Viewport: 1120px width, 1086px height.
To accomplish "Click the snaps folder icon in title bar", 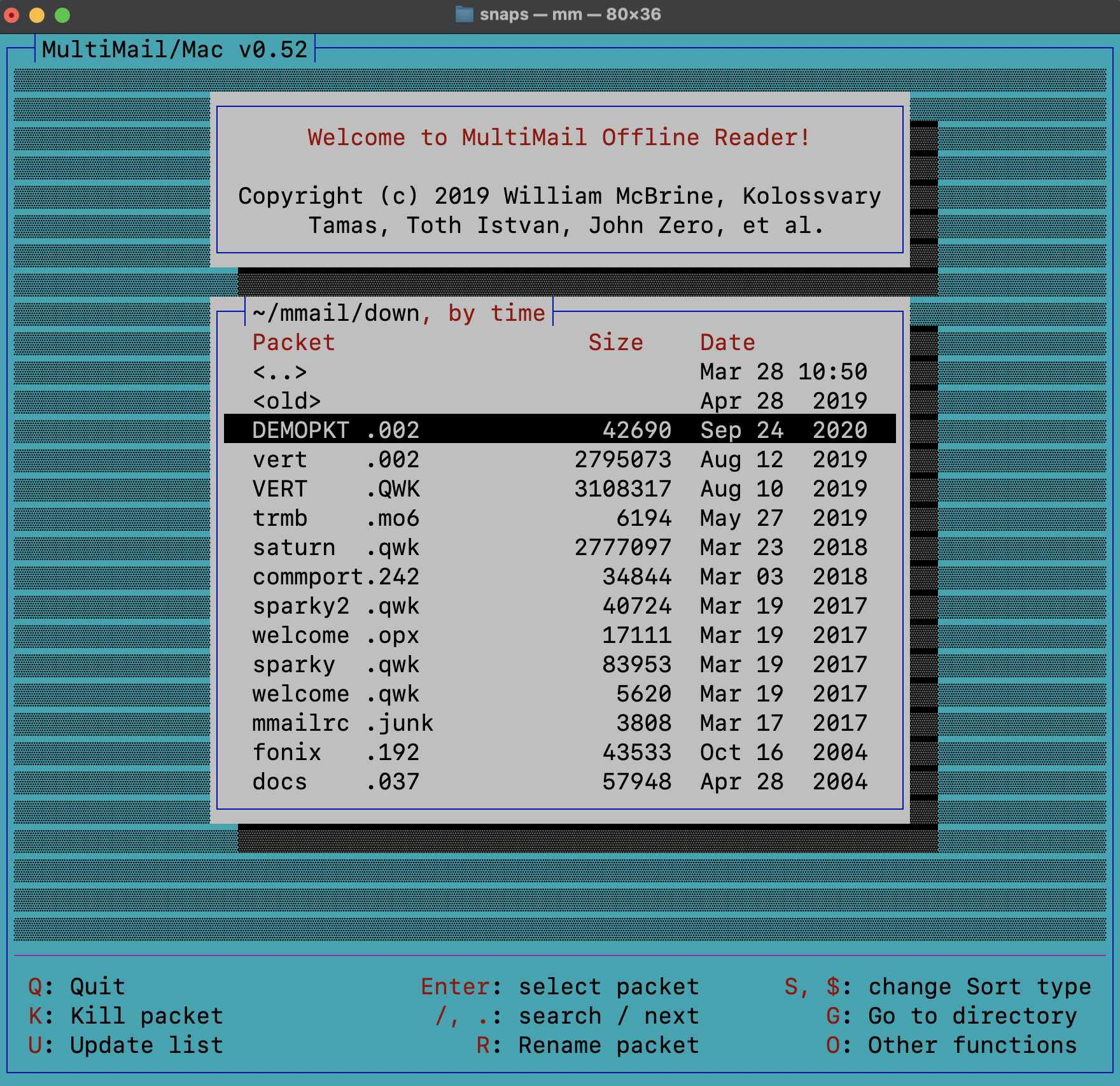I will click(x=465, y=14).
